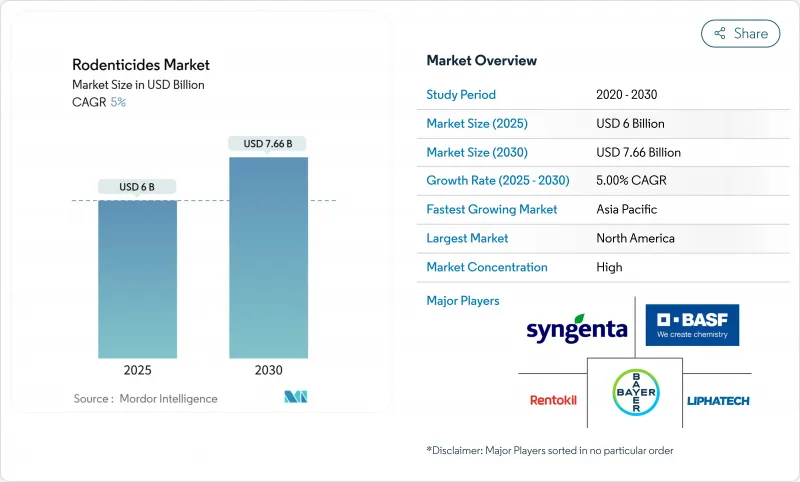800x482 pixels.
Task: Click the Source Mordor Intelligence text
Action: (x=145, y=399)
